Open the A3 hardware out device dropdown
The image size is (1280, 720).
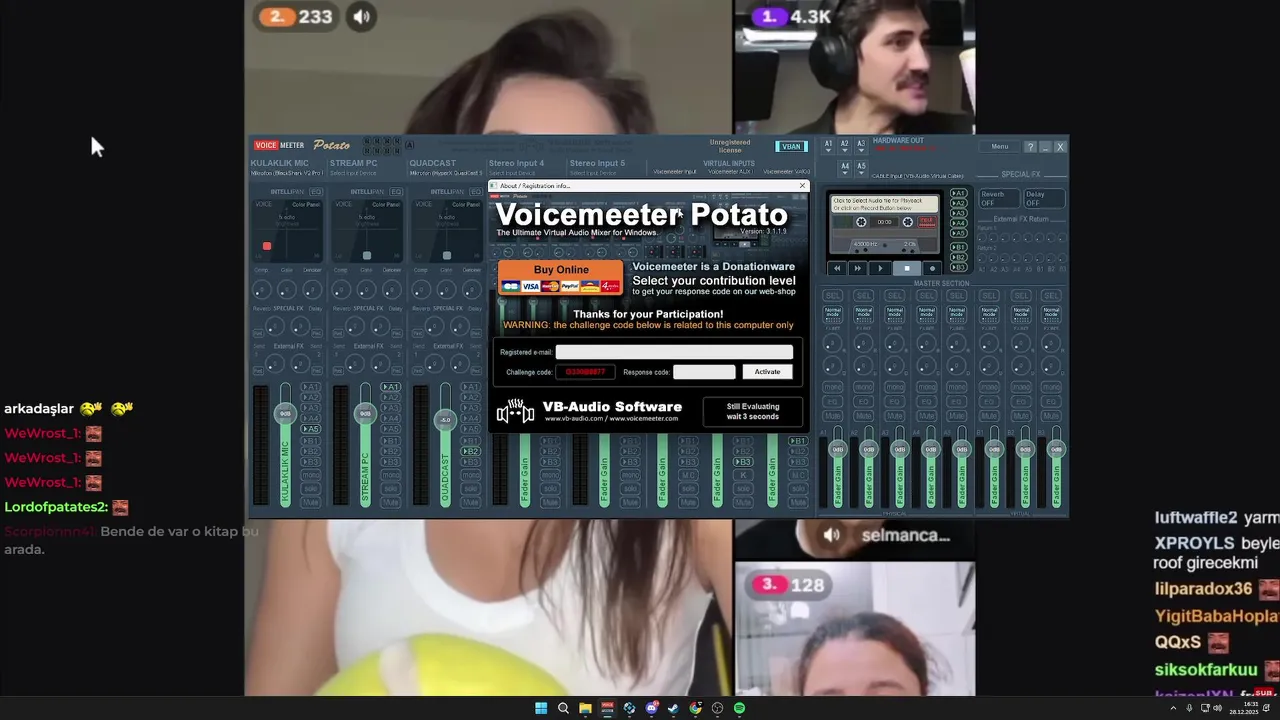click(861, 144)
